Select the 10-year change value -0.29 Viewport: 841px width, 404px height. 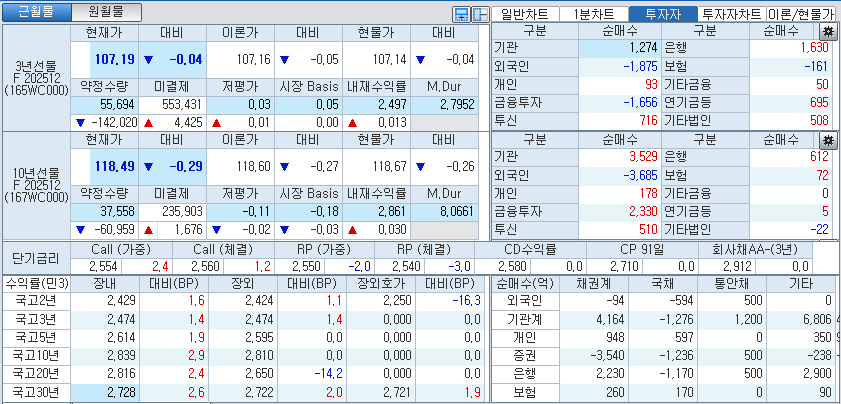coord(186,166)
